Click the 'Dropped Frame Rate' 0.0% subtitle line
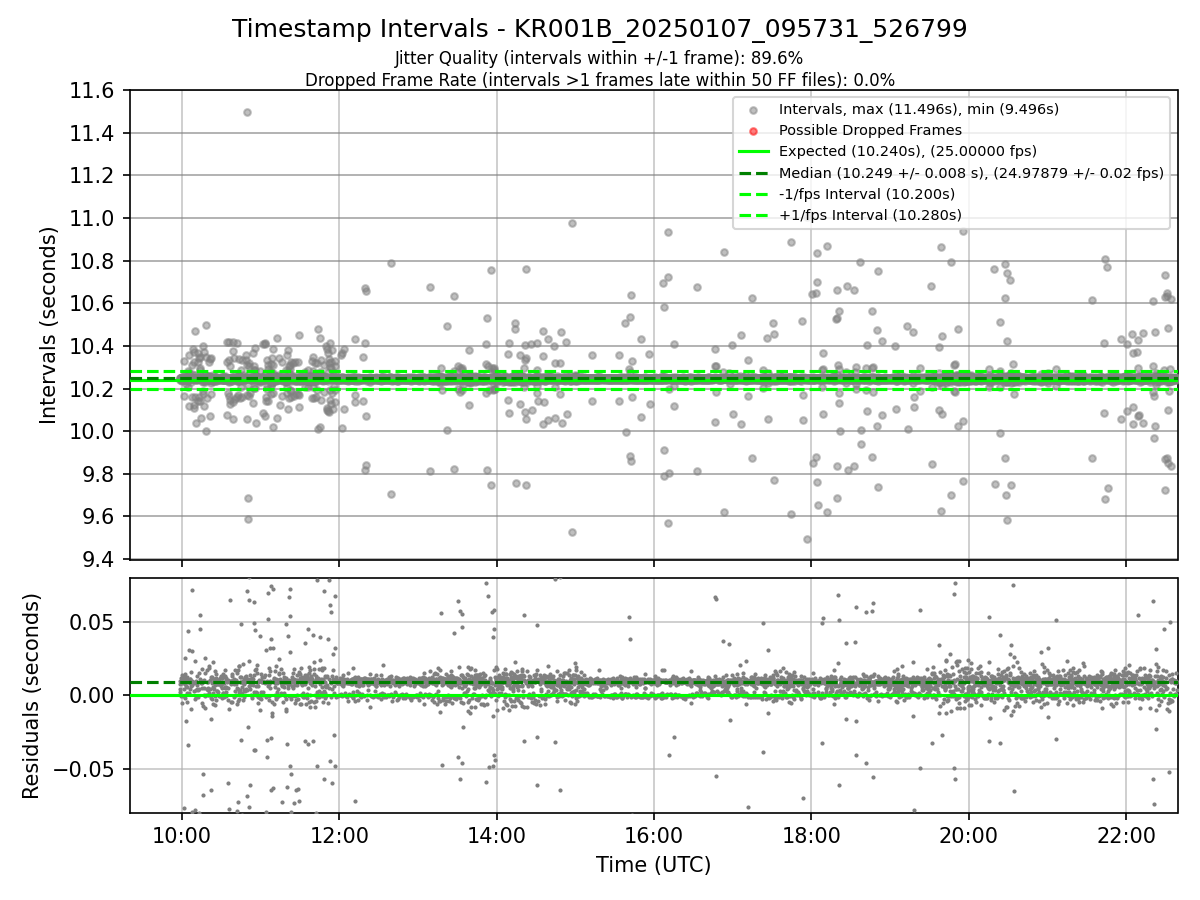This screenshot has width=1200, height=900. (x=599, y=79)
